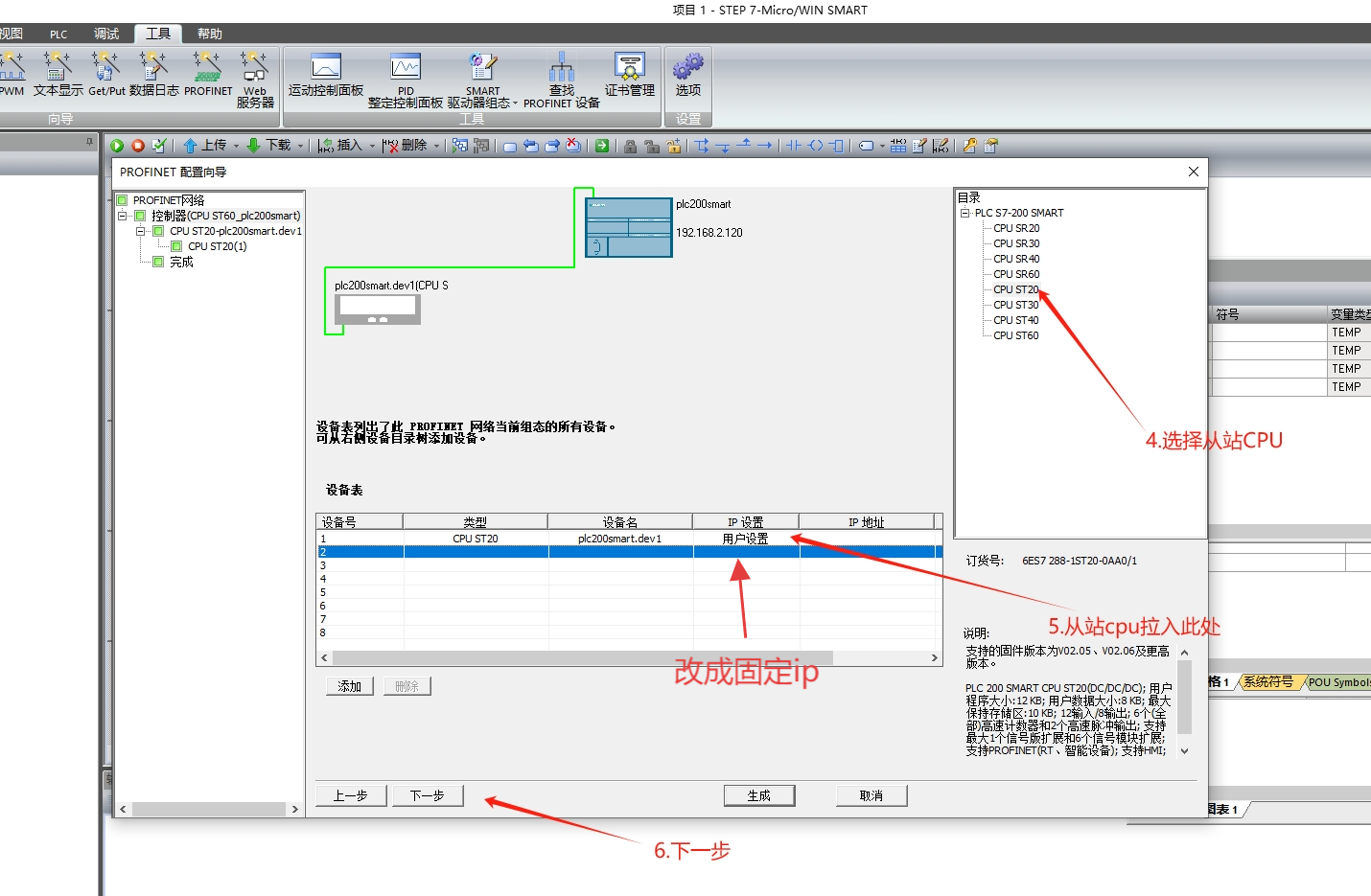Open PID整定控制面板
The image size is (1371, 896).
click(406, 77)
